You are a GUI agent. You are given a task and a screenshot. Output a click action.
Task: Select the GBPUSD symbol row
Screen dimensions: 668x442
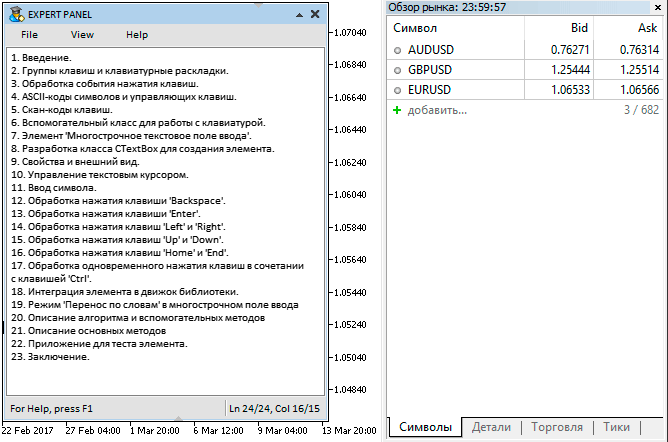coord(525,70)
